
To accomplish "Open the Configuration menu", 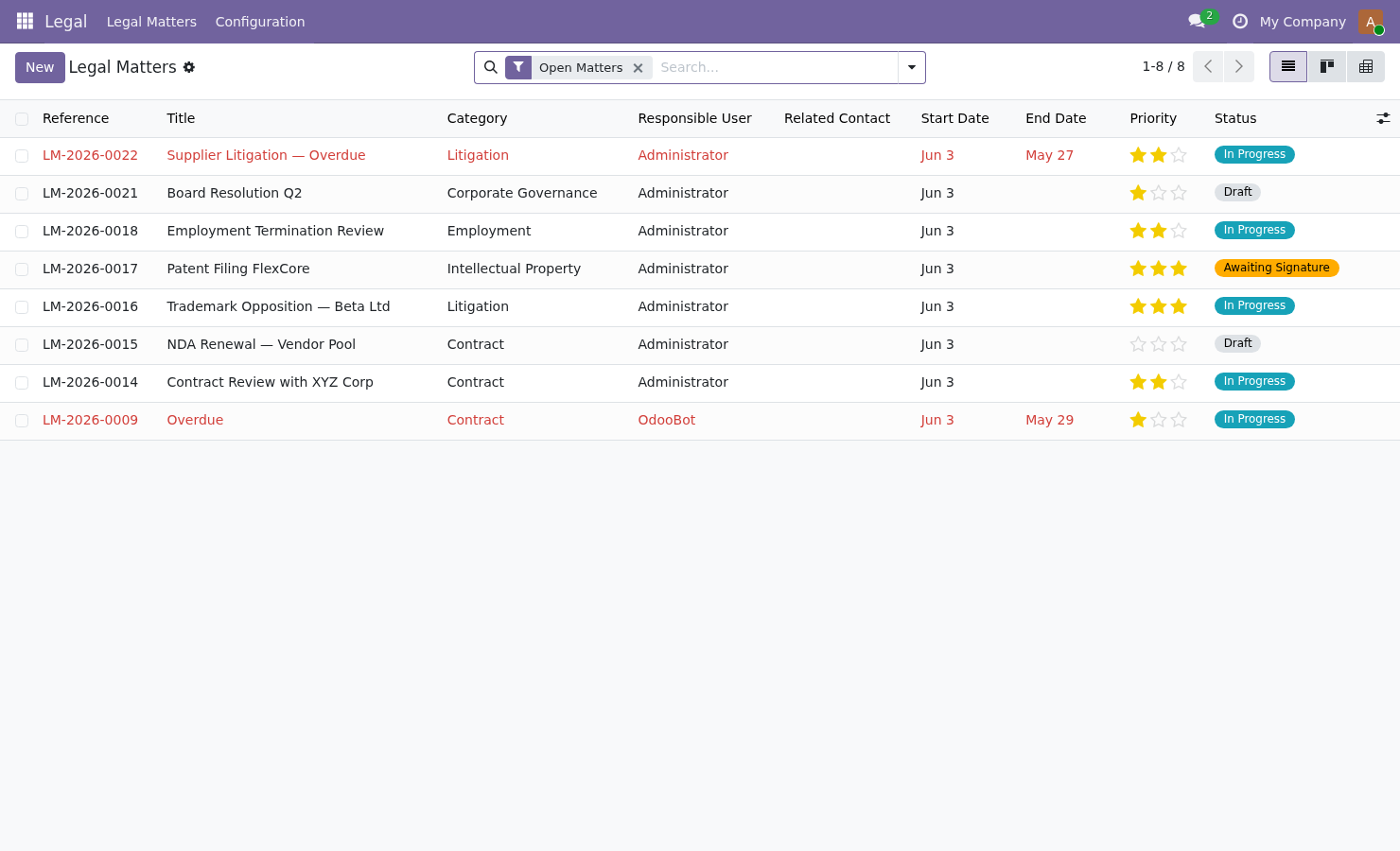I will tap(260, 21).
